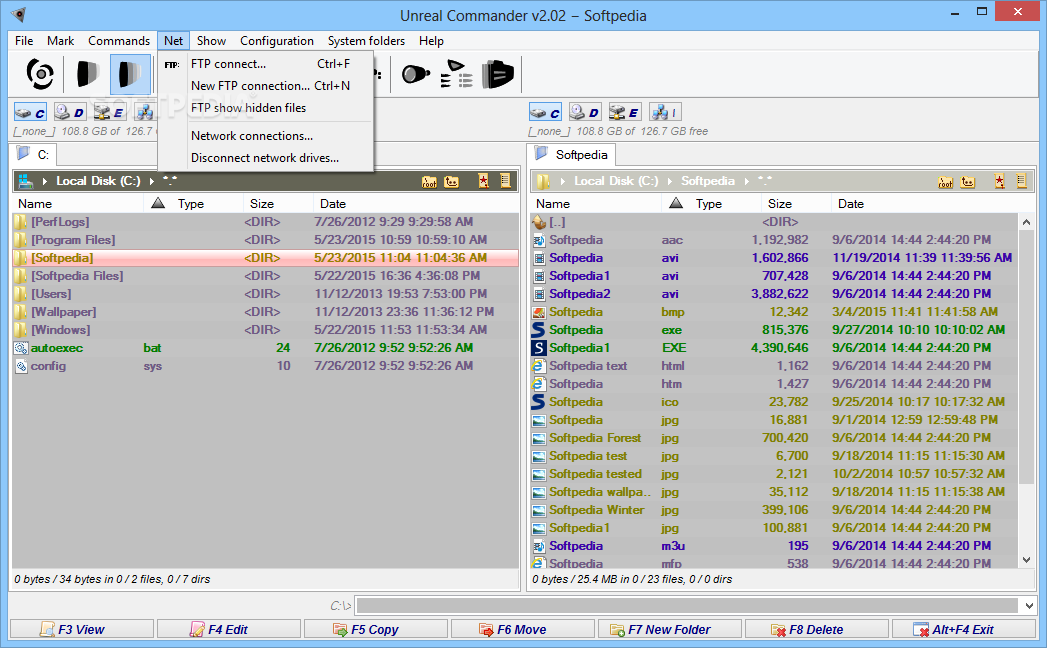The height and width of the screenshot is (648, 1047).
Task: Switch right panel to drive D
Action: [x=585, y=112]
